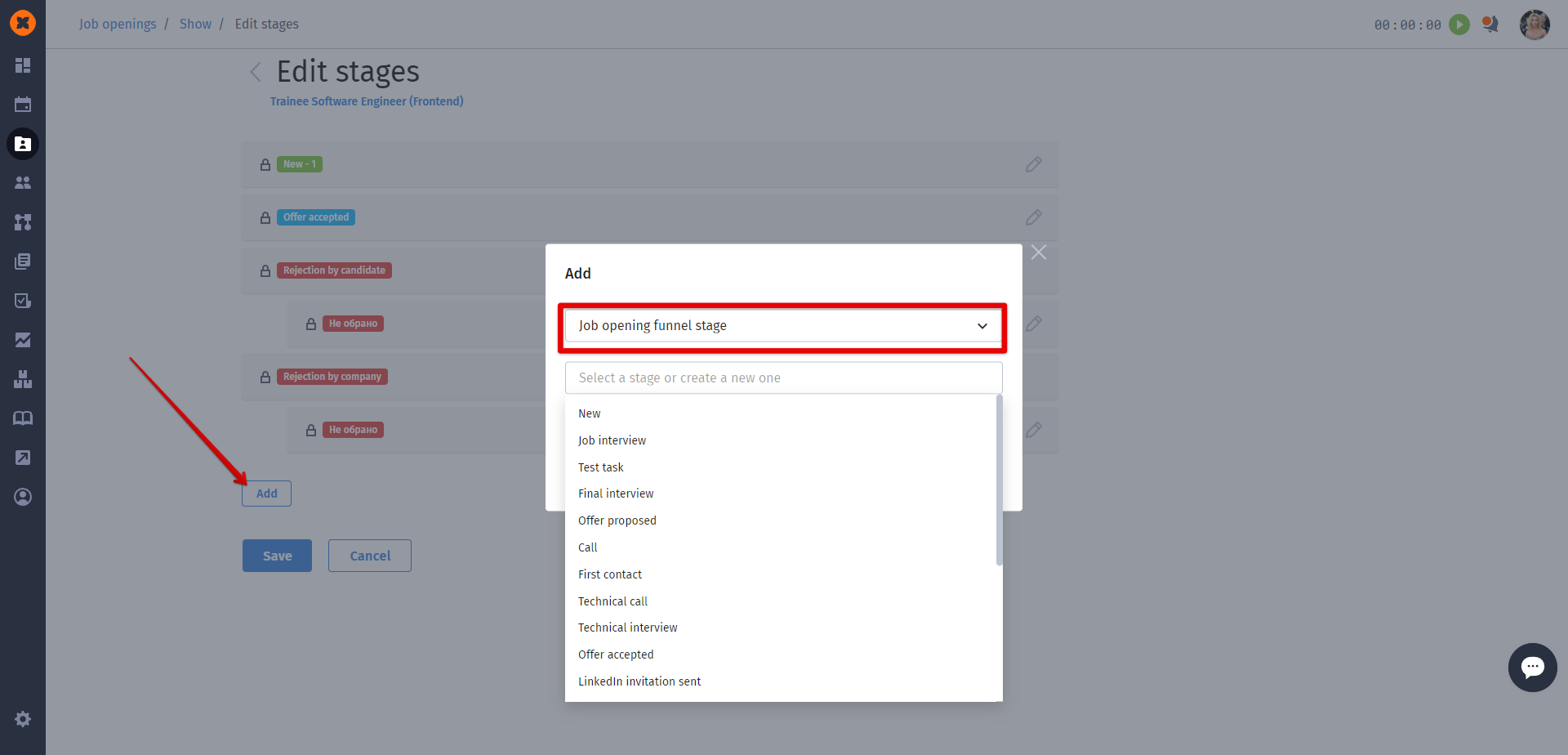Viewport: 1568px width, 755px height.
Task: Open the tasks checklist icon in sidebar
Action: (23, 301)
